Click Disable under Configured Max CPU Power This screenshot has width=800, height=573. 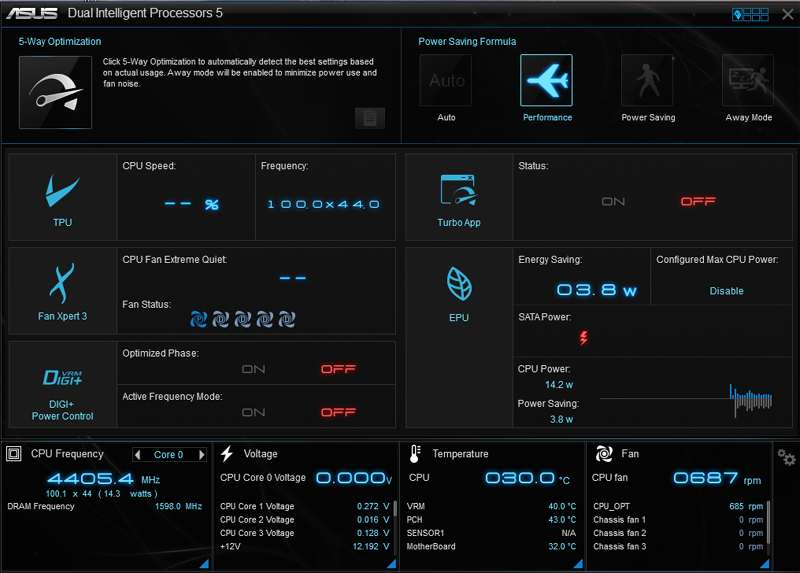tap(726, 291)
